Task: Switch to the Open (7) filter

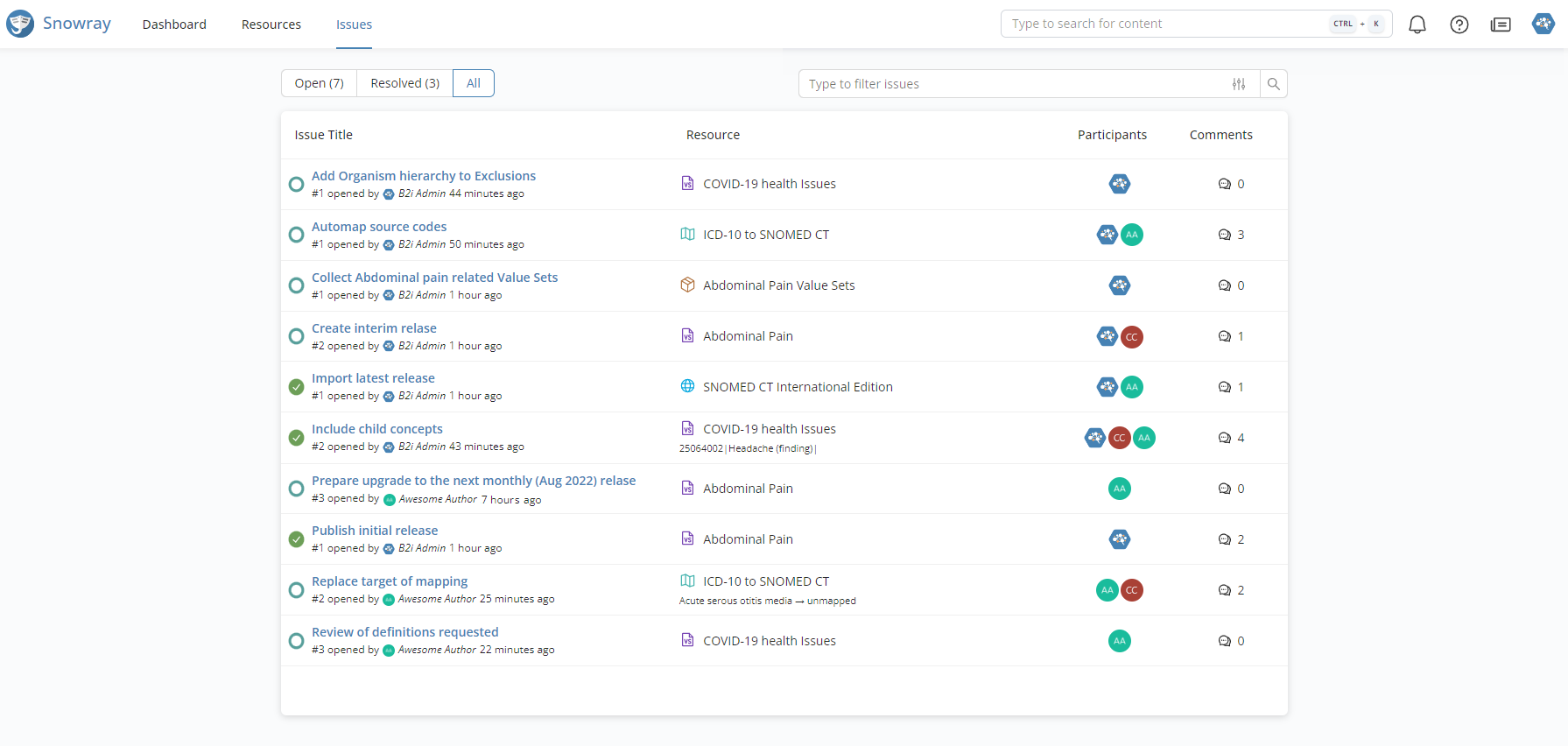Action: [319, 83]
